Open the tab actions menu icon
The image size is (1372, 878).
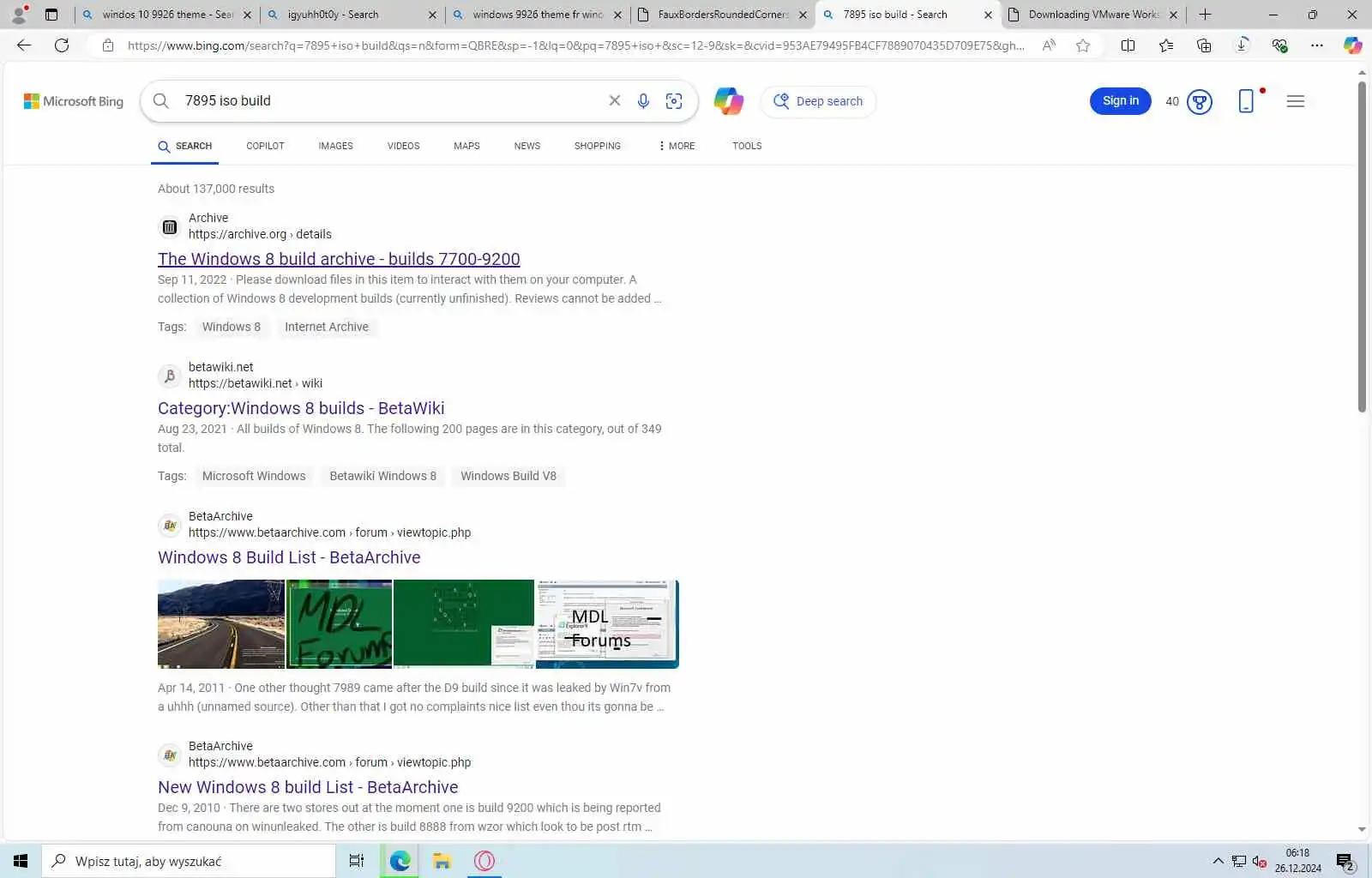point(51,15)
